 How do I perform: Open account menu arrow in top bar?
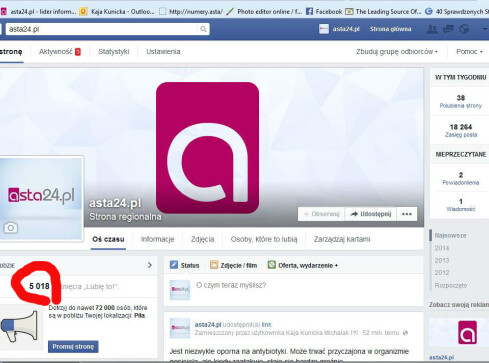485,29
